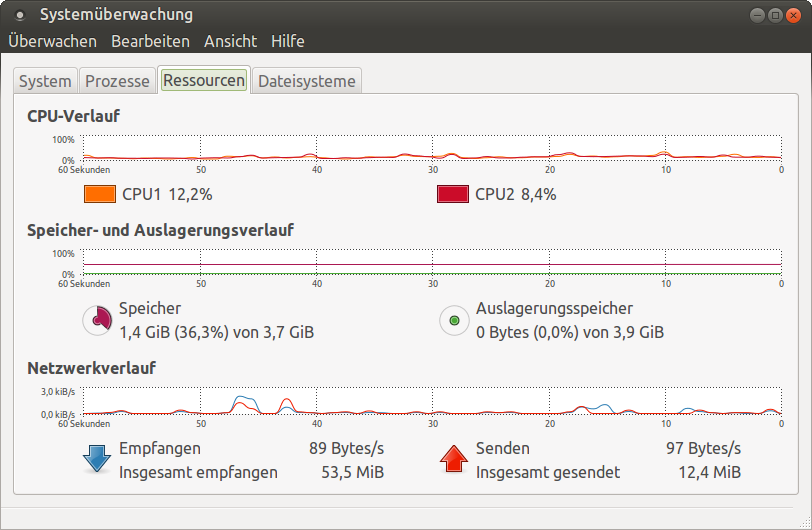Click inside the CPU-Verlauf graph
Screen dimensions: 812x530
tap(432, 148)
